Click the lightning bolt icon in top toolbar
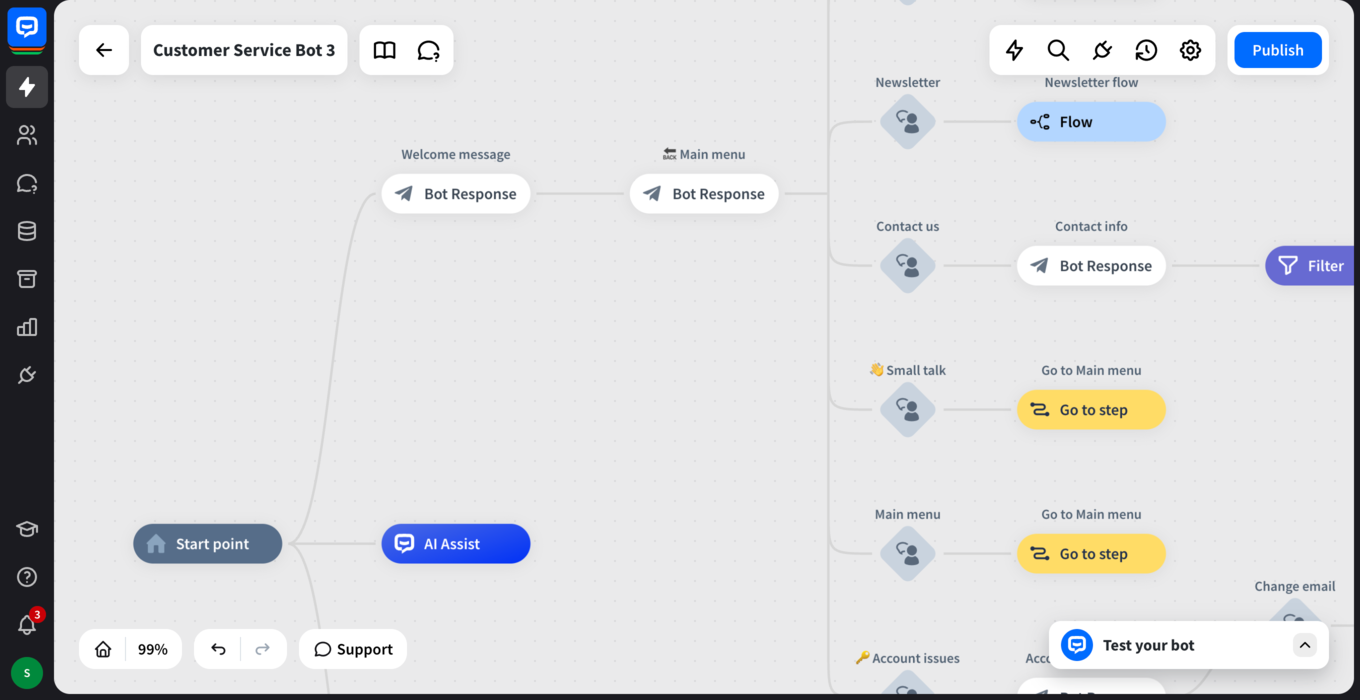 1014,50
